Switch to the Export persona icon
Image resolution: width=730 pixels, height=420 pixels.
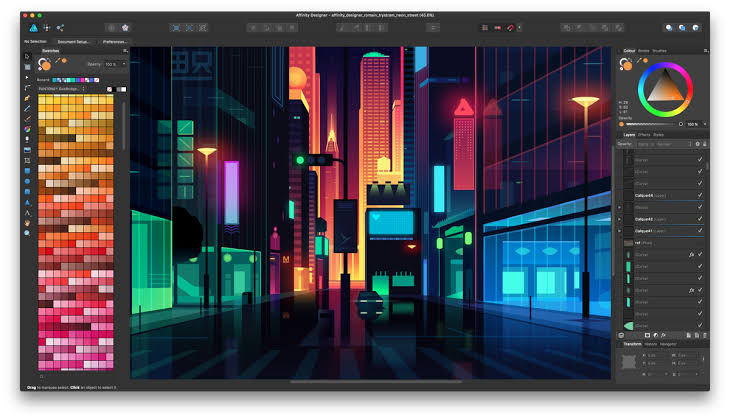click(61, 28)
